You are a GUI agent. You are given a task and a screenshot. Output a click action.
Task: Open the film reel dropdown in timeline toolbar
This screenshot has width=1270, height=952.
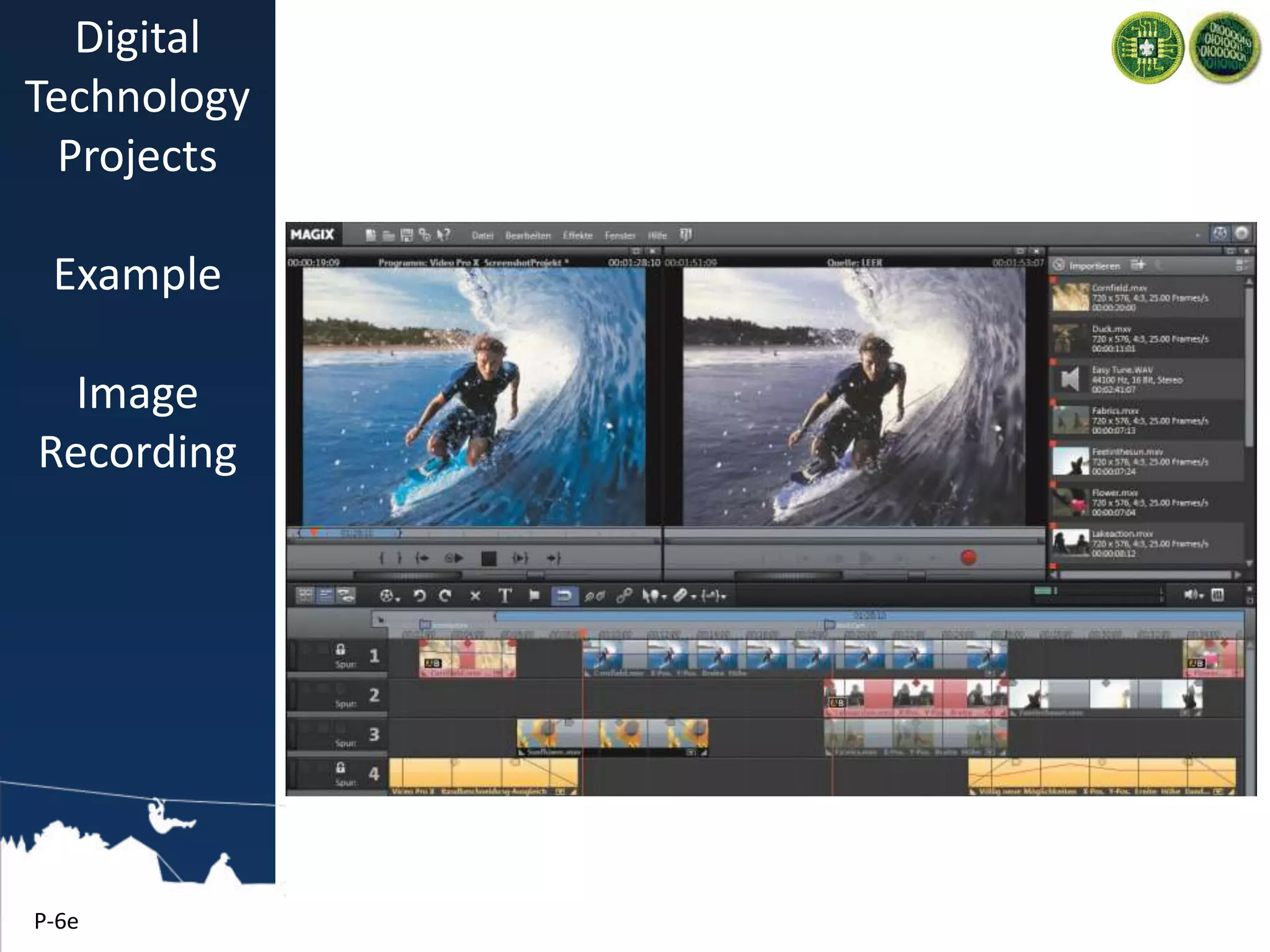pos(390,596)
